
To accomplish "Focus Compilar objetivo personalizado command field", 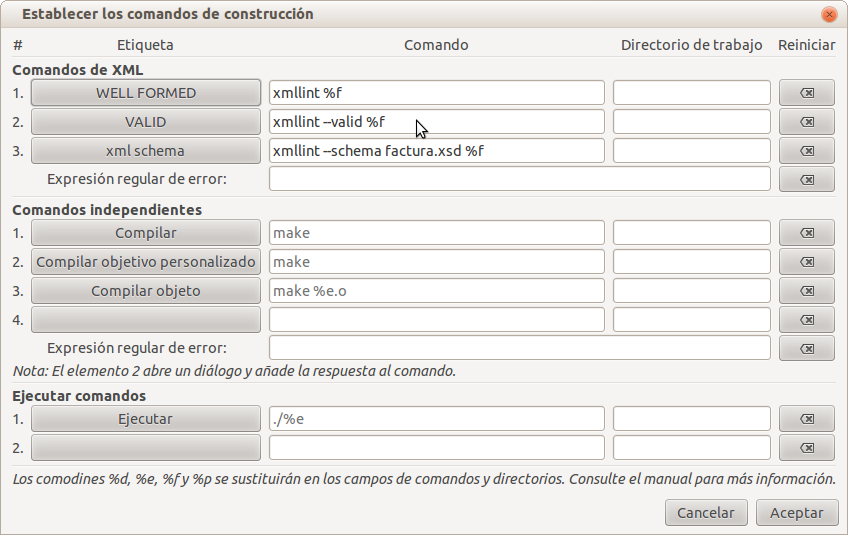I will coord(436,262).
